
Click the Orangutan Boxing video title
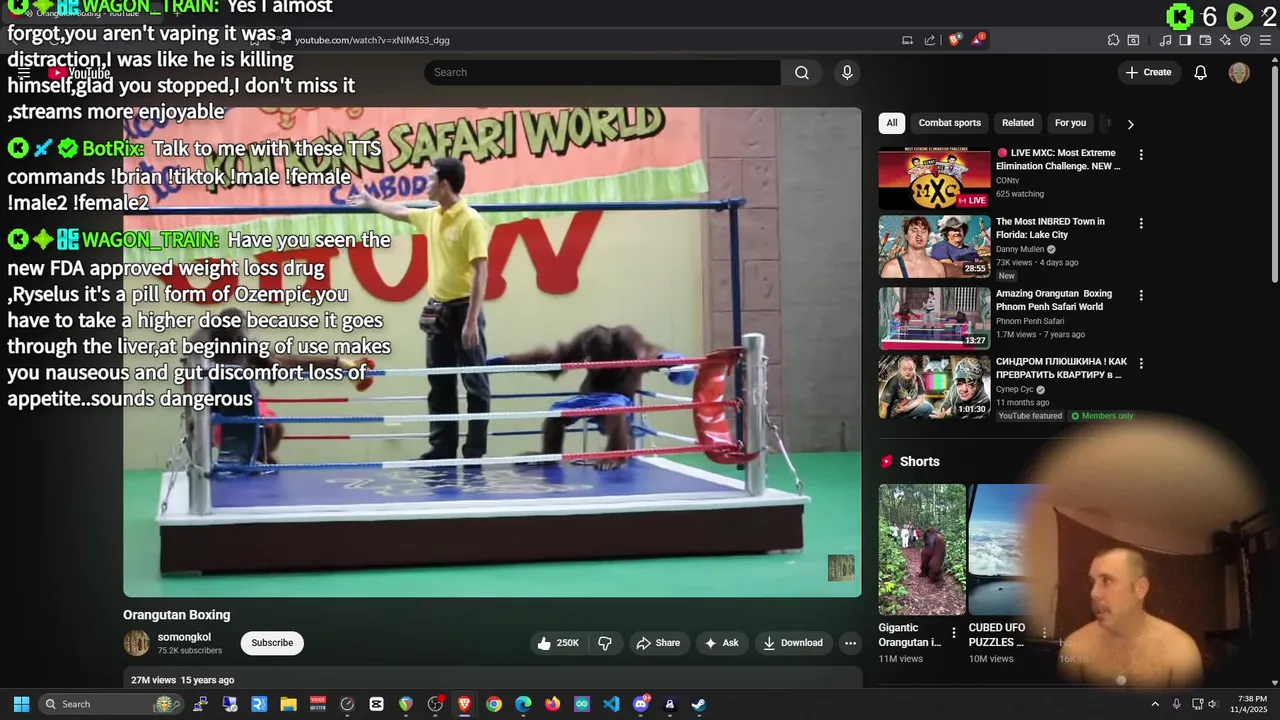[x=177, y=615]
